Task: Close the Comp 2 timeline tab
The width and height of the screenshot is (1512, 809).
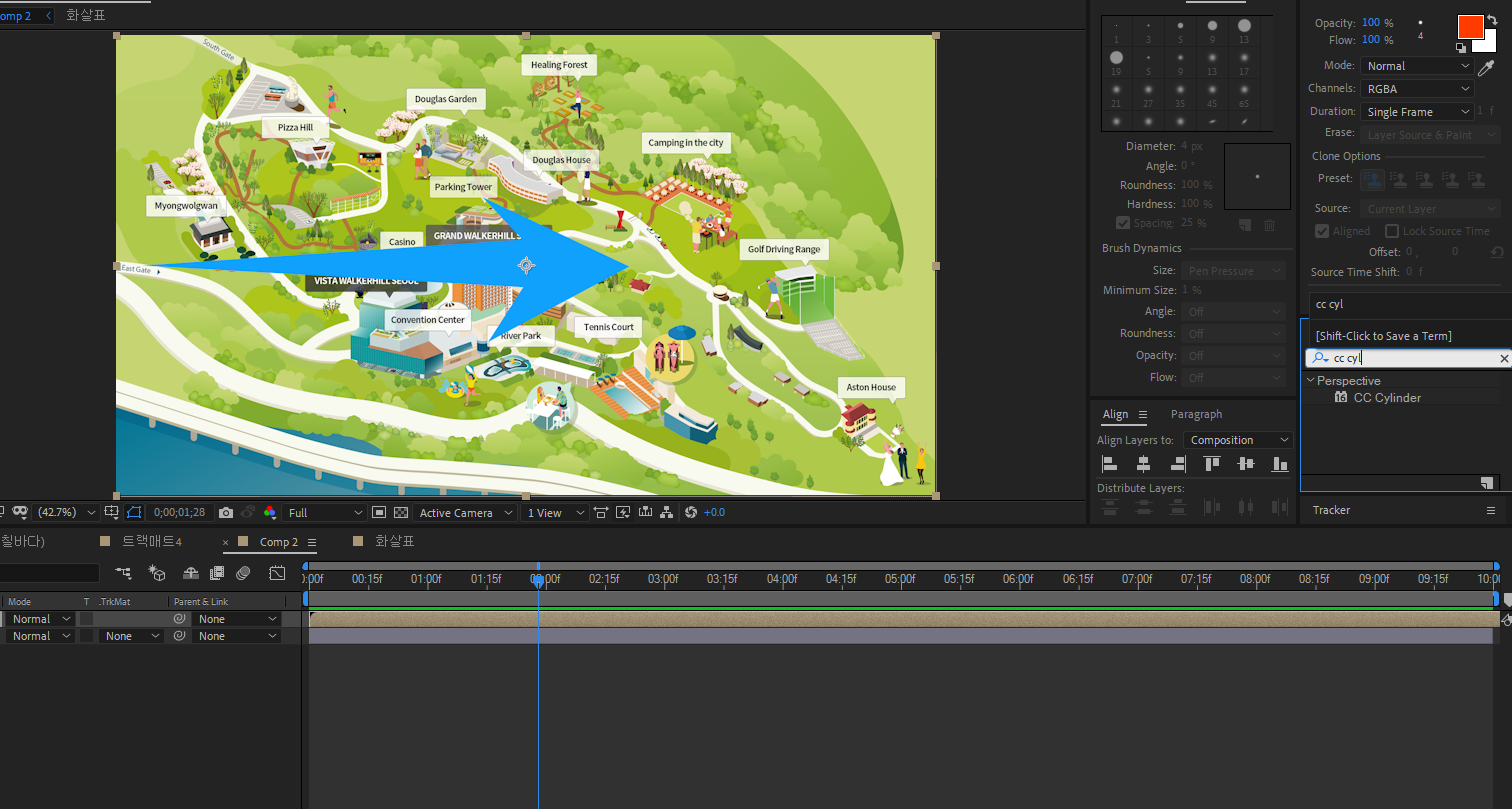Action: pos(225,542)
